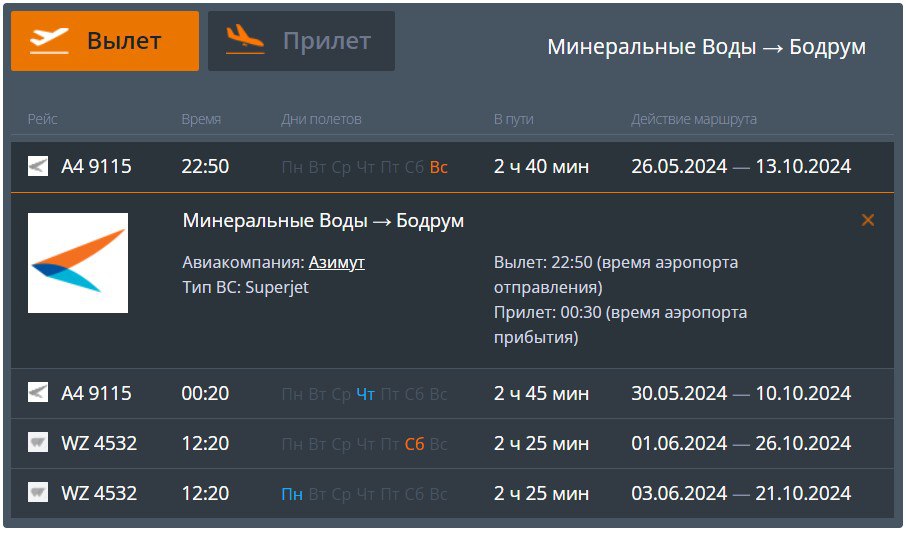
Task: Click the Время column header
Action: tap(201, 119)
